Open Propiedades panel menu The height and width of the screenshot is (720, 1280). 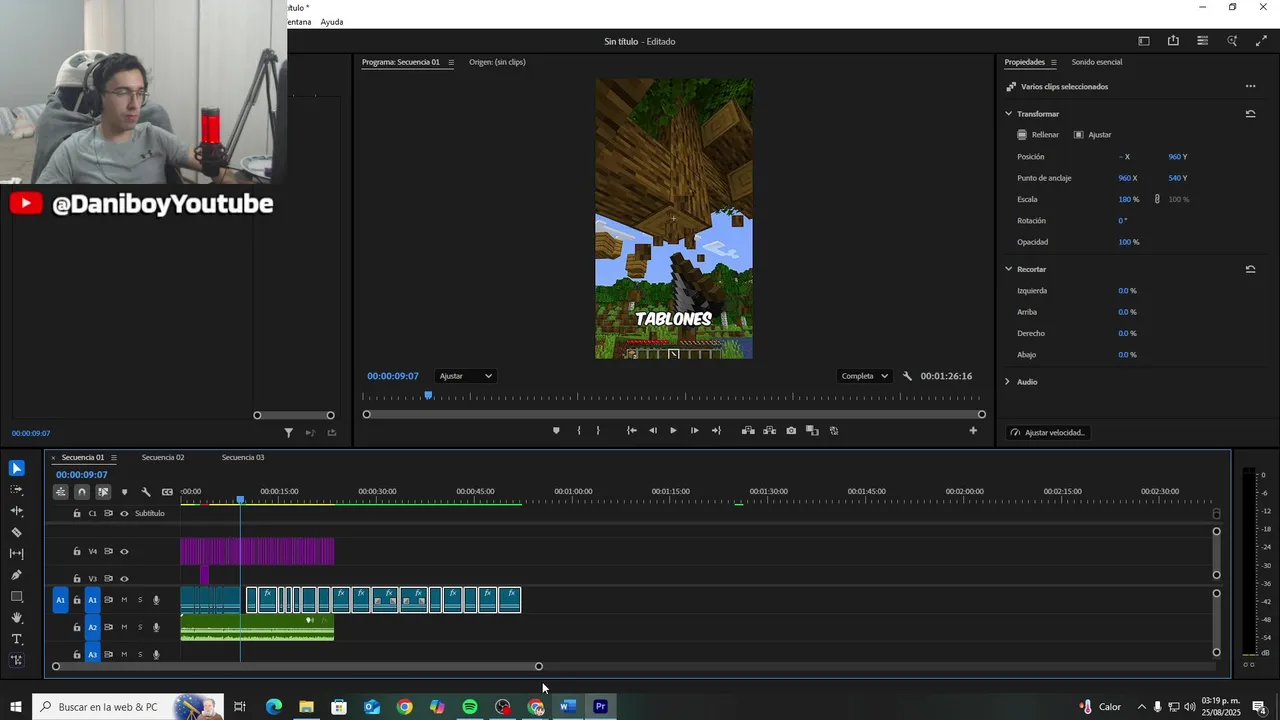(x=1053, y=62)
